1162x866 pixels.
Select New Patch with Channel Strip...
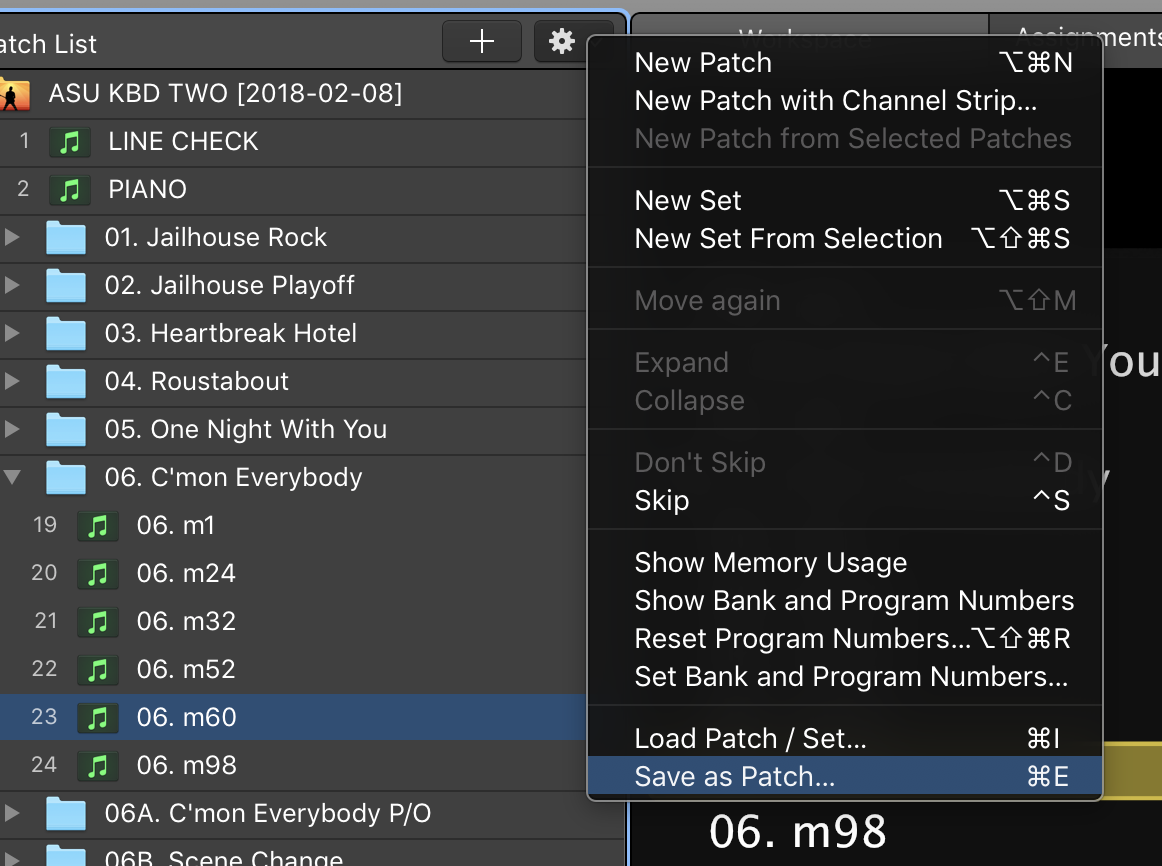pos(835,101)
